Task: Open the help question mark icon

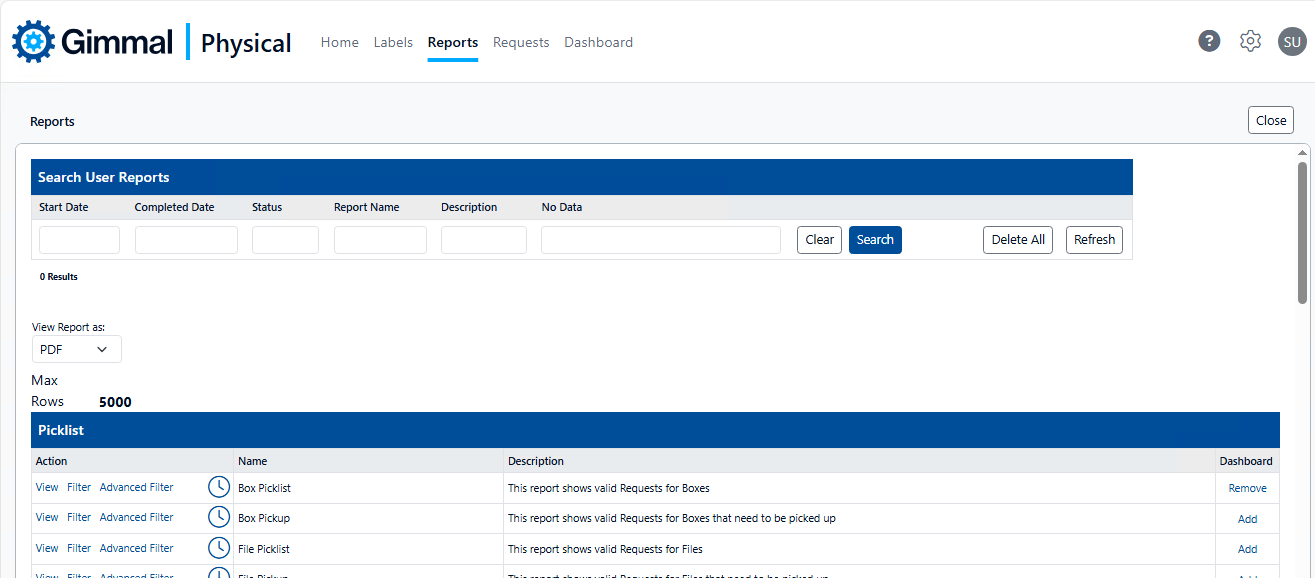Action: [1209, 41]
